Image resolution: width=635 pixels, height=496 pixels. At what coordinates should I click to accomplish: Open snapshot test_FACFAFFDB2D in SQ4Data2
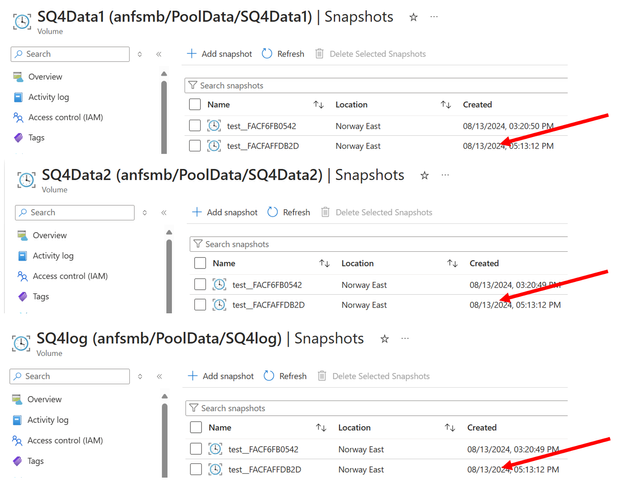point(268,305)
